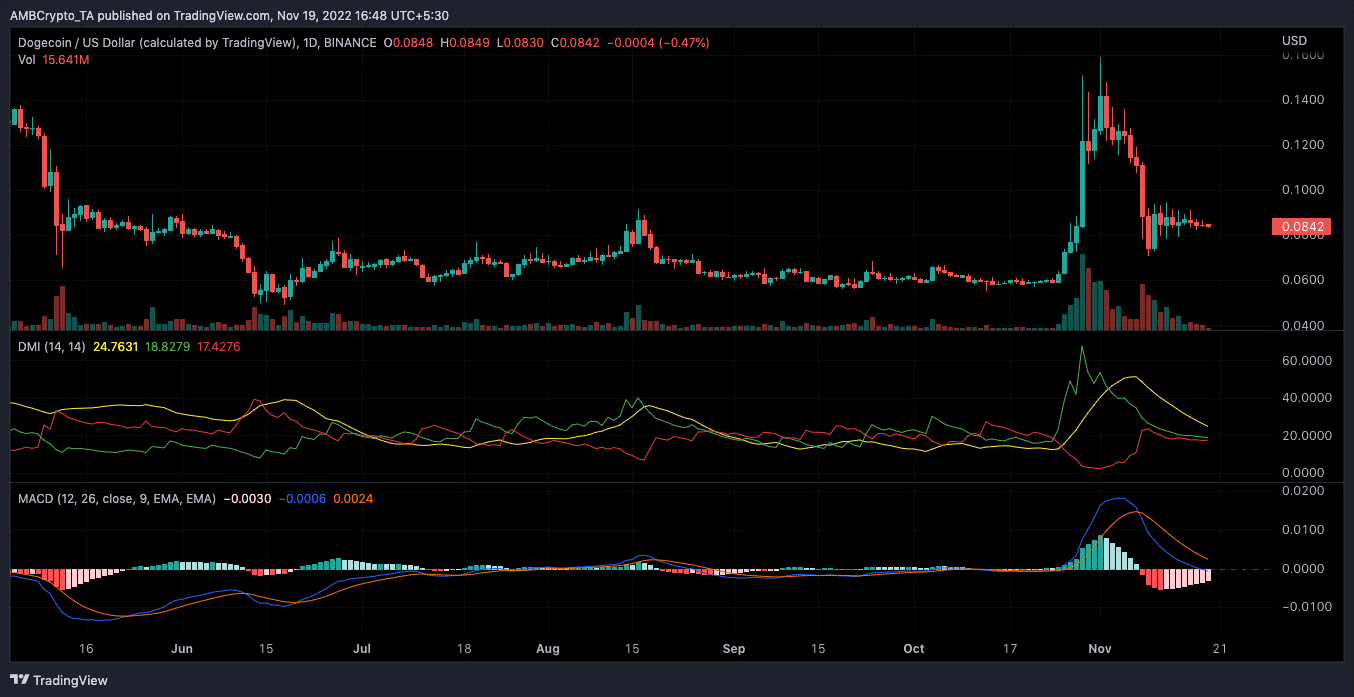
Task: Click the 60.0000 level on DMI axis
Action: [1306, 361]
